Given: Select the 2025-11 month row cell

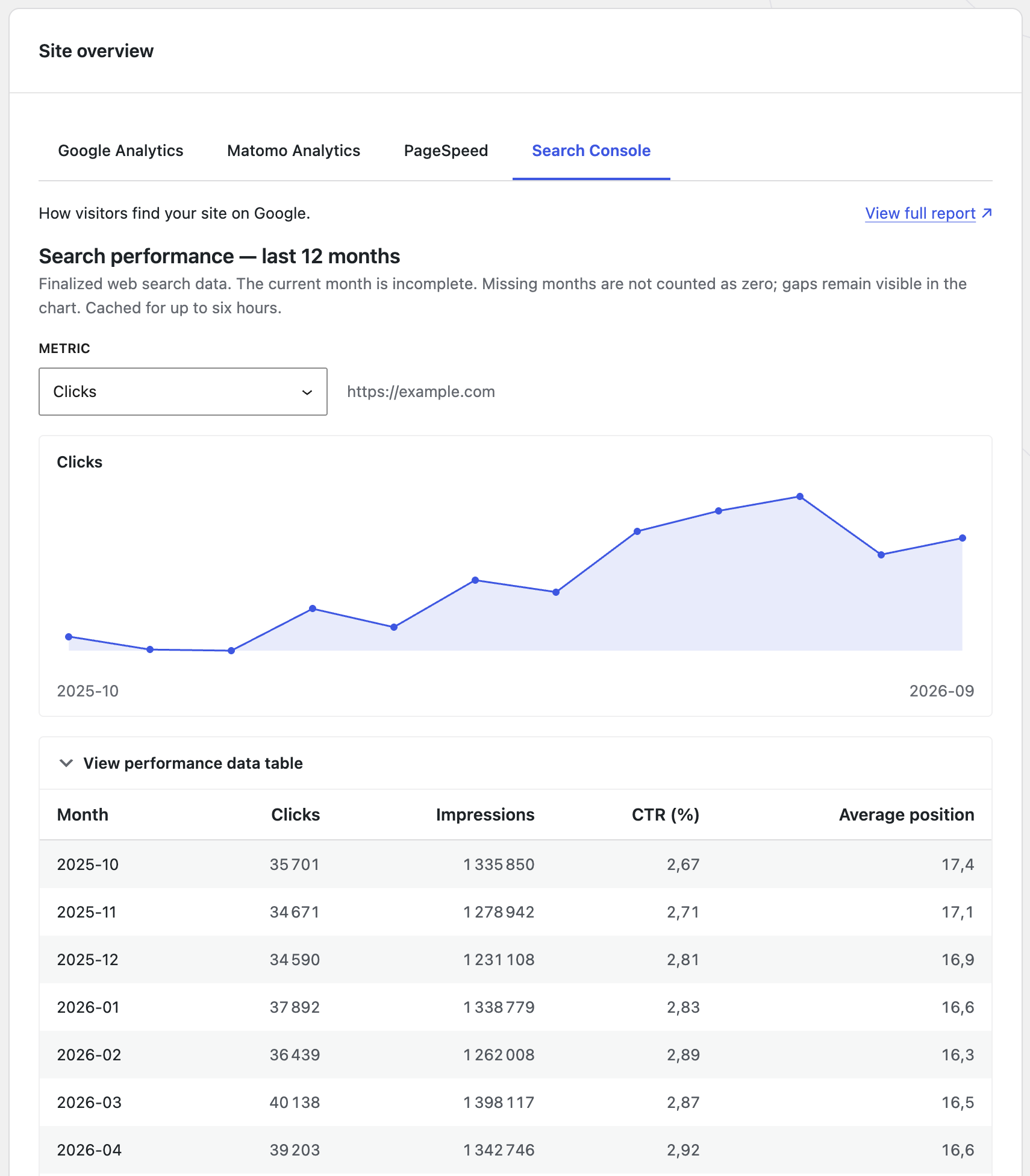Looking at the screenshot, I should click(x=87, y=912).
